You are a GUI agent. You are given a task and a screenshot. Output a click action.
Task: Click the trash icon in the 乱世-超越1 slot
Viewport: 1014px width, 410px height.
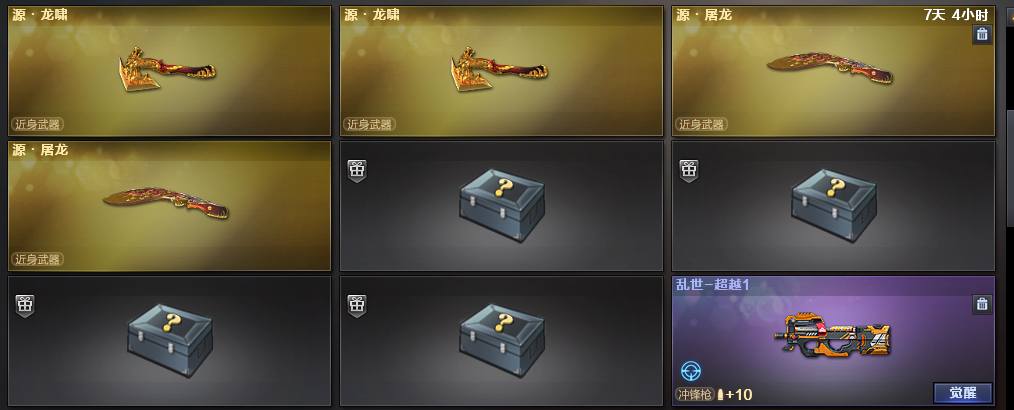click(x=982, y=305)
